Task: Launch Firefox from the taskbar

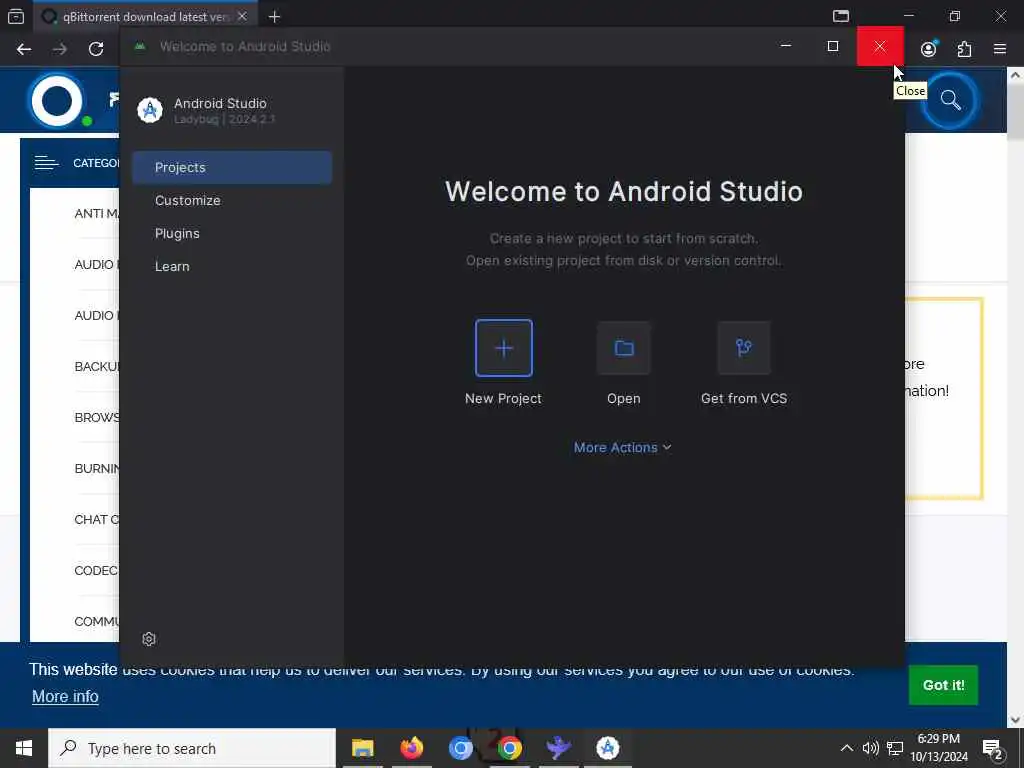Action: (x=411, y=748)
